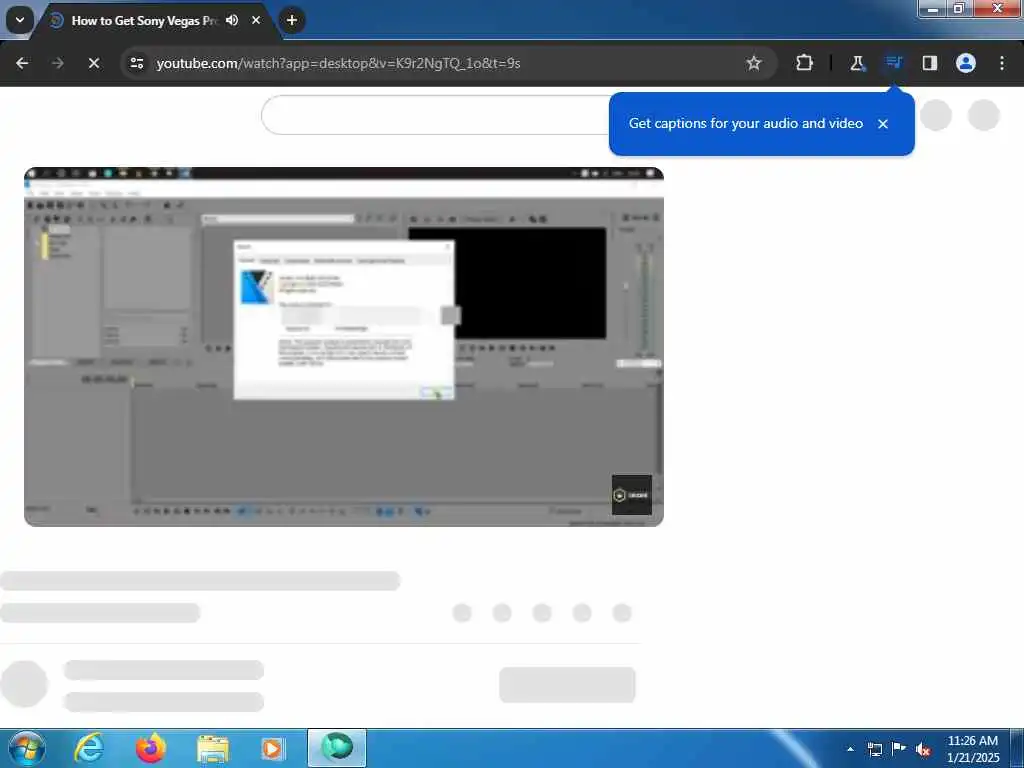This screenshot has height=768, width=1024.
Task: Mute the tab's audio speaker icon
Action: point(232,20)
